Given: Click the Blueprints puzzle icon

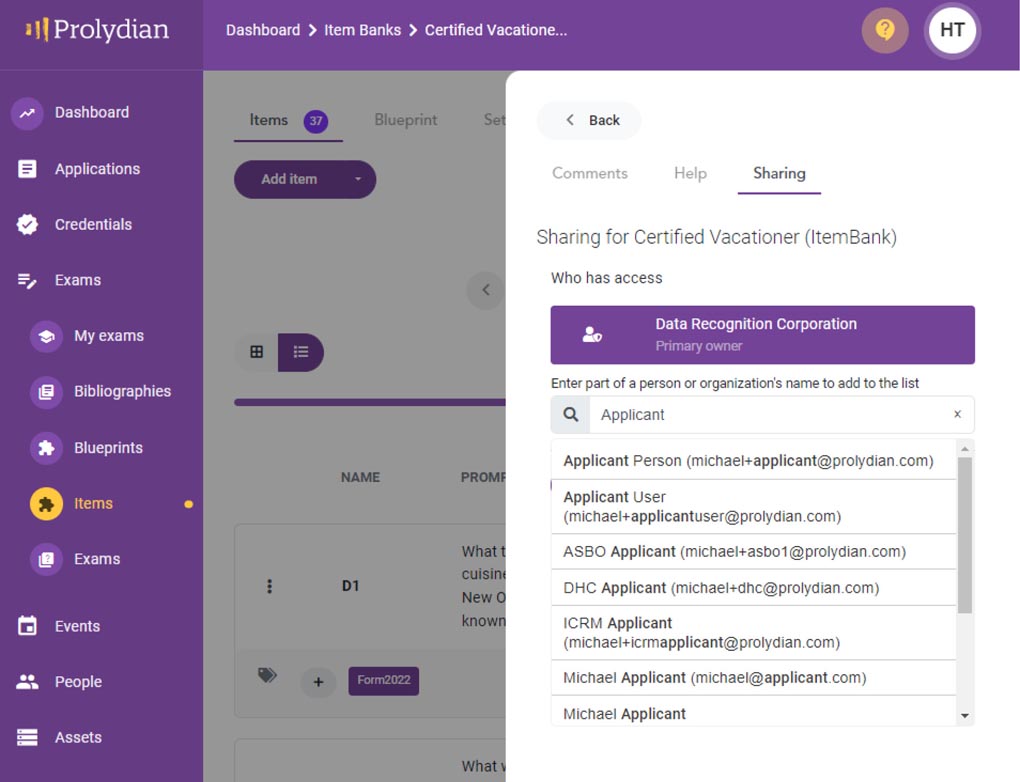Looking at the screenshot, I should coord(46,448).
